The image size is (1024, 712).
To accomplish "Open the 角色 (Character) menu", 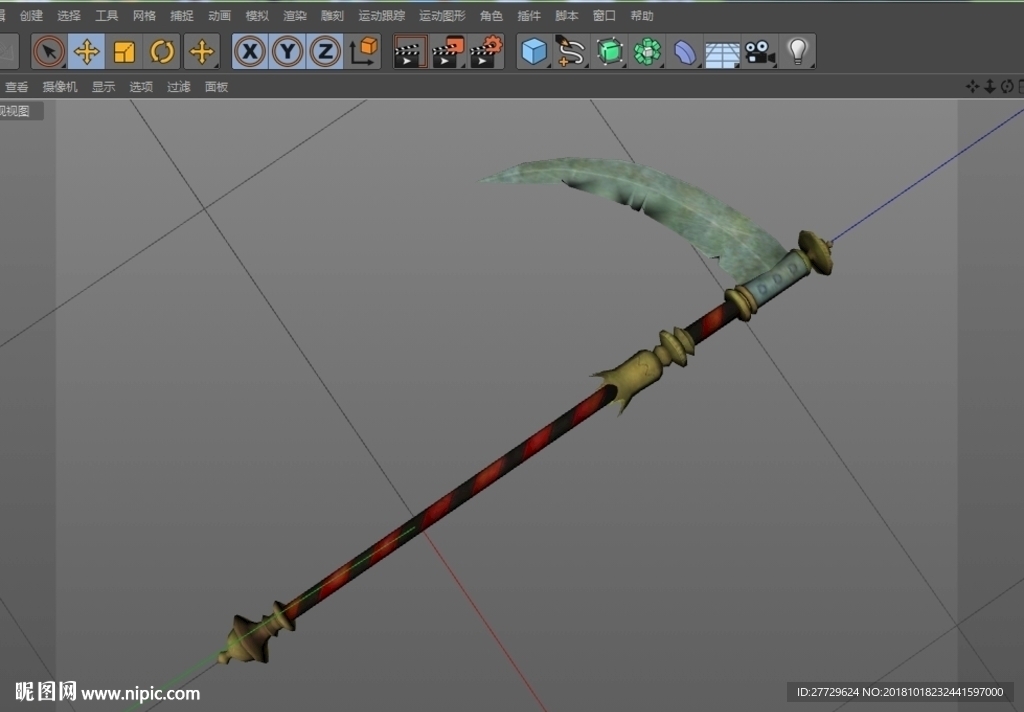I will 491,16.
